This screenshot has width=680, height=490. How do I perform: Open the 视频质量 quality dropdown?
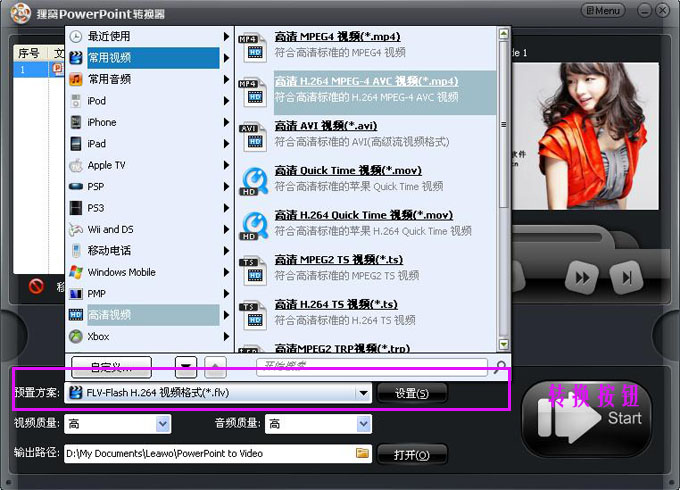pyautogui.click(x=163, y=424)
